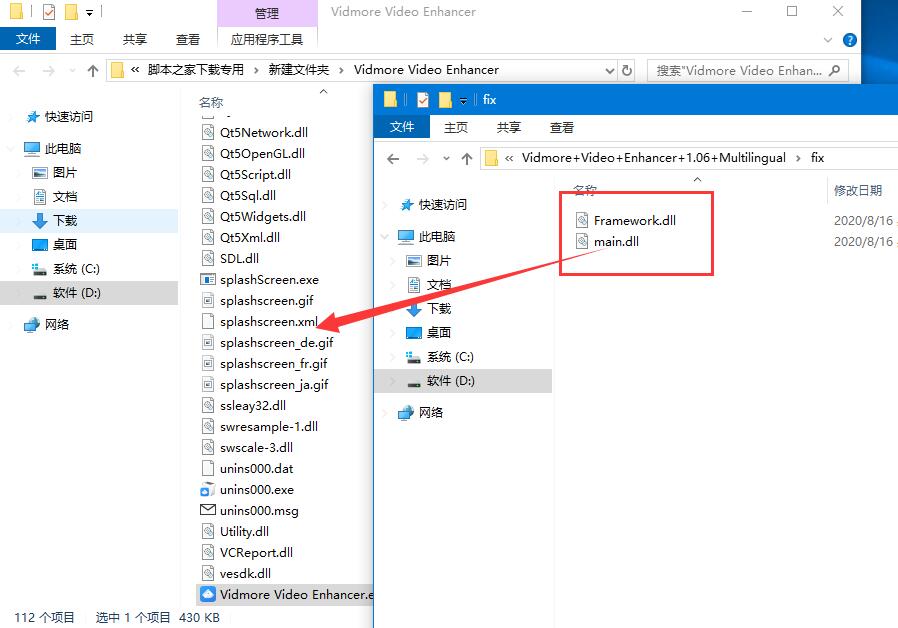Go up one folder level in Vidmore window
The height and width of the screenshot is (628, 898).
tap(93, 70)
